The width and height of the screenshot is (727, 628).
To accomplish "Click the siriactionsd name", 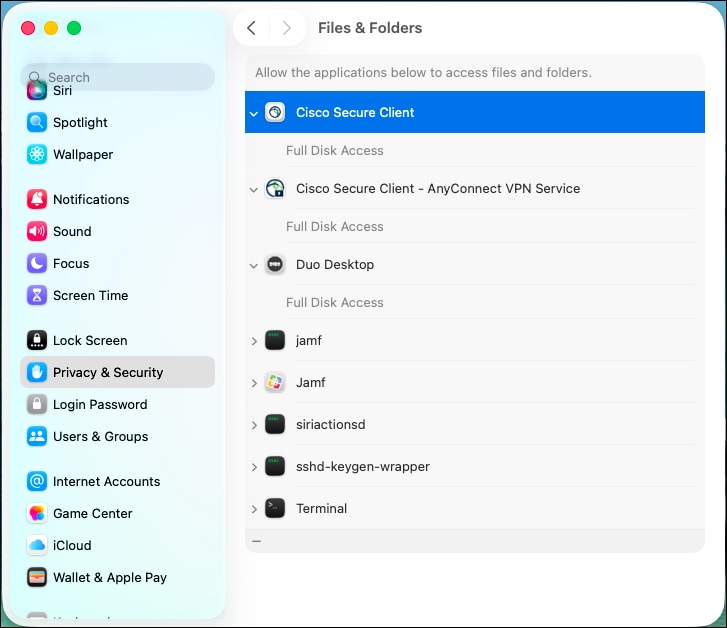I will [x=331, y=424].
